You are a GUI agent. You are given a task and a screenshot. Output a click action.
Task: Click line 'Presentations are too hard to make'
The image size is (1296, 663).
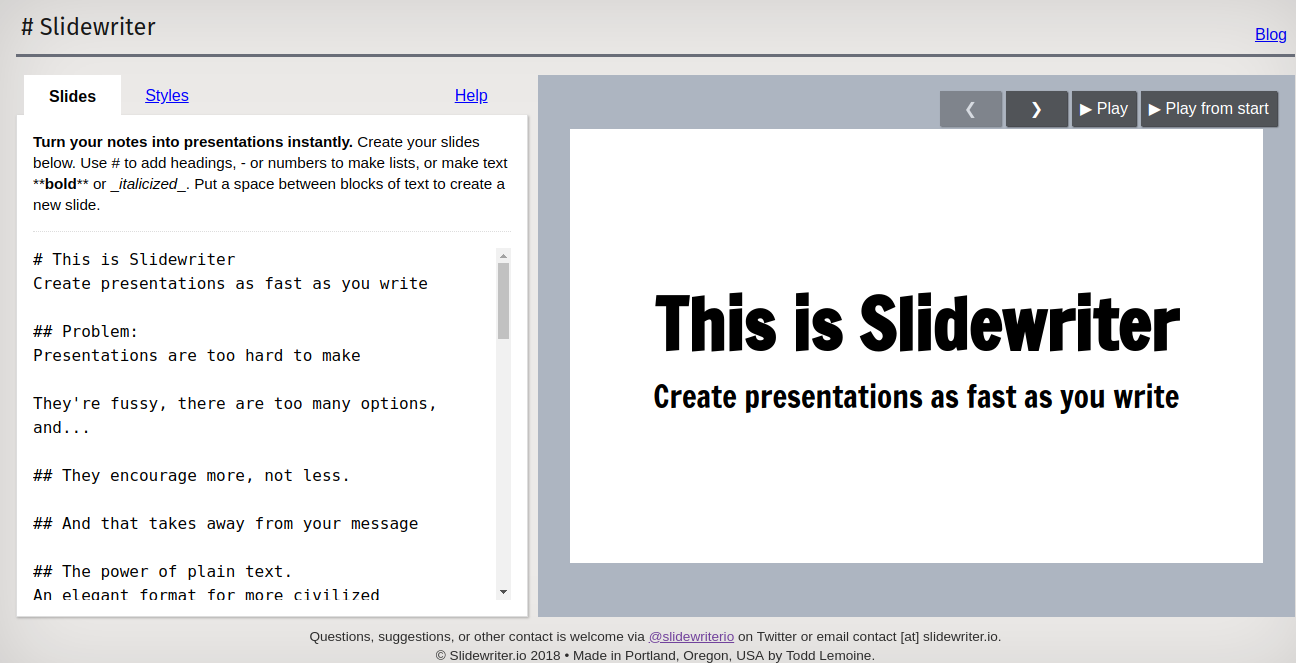tap(197, 356)
